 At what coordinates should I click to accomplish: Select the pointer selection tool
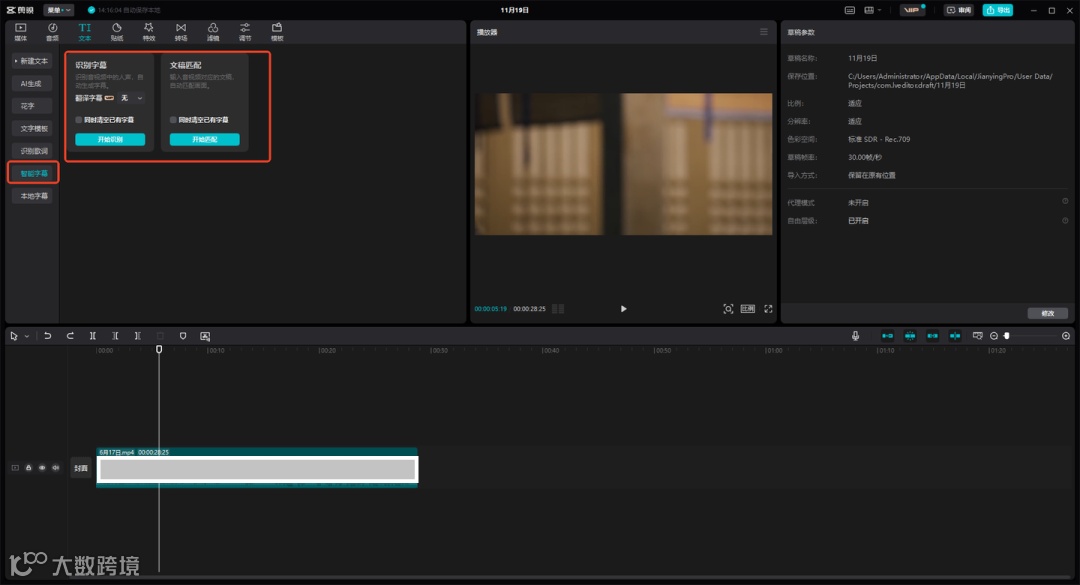(14, 336)
